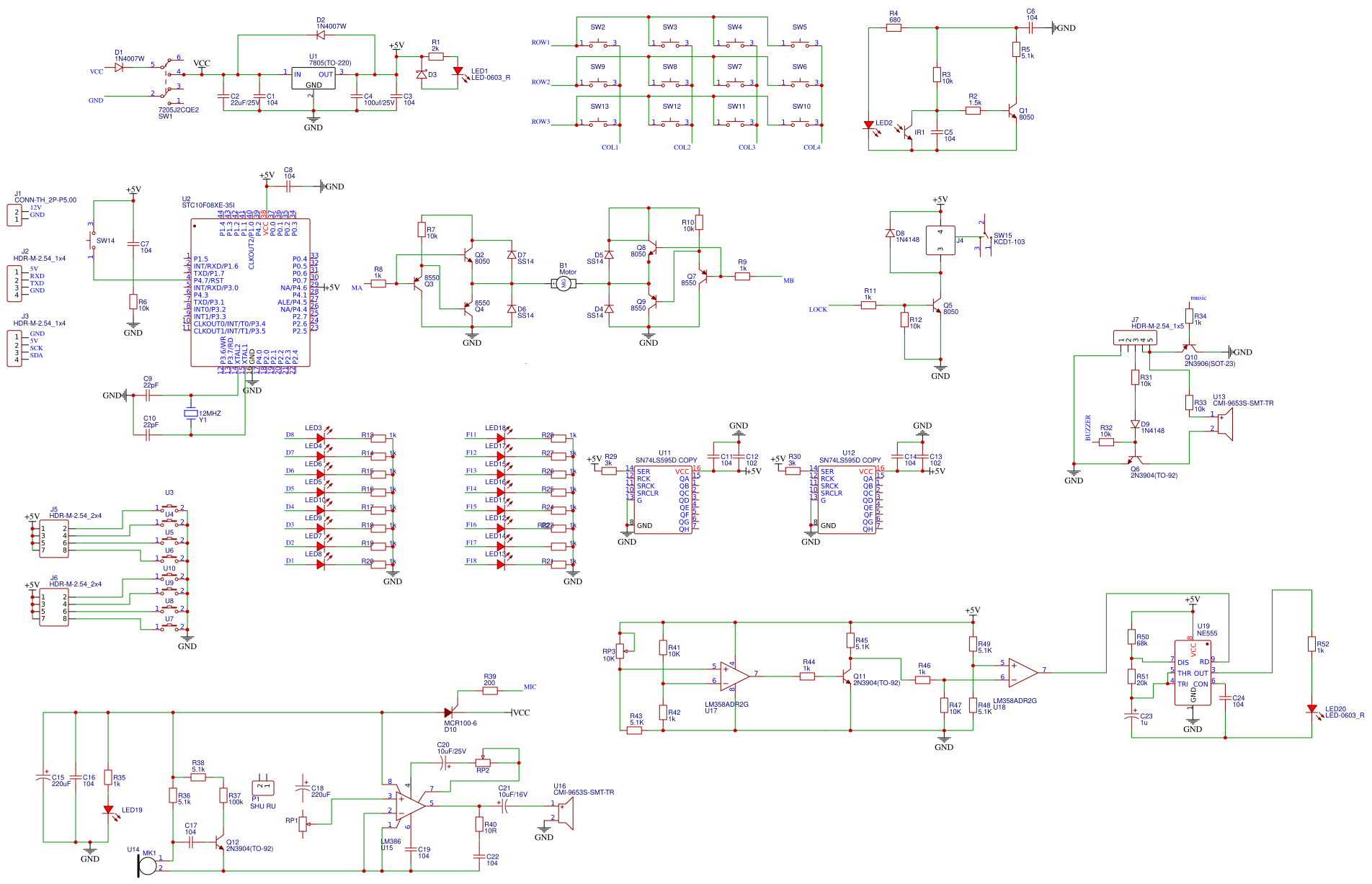1372x884 pixels.
Task: Select the U12 SN74LS595D shift register
Action: point(847,500)
